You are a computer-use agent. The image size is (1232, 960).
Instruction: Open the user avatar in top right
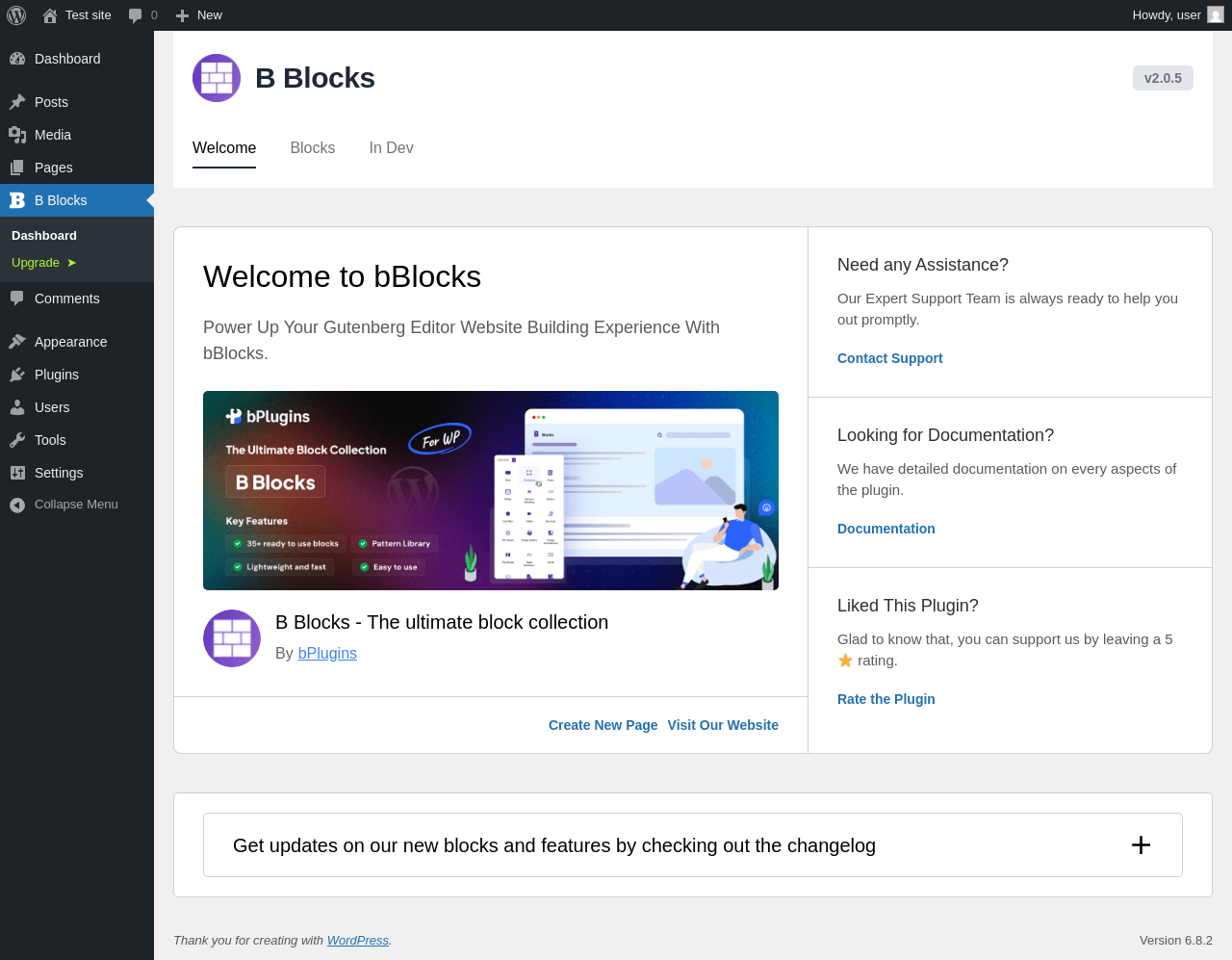pyautogui.click(x=1216, y=15)
